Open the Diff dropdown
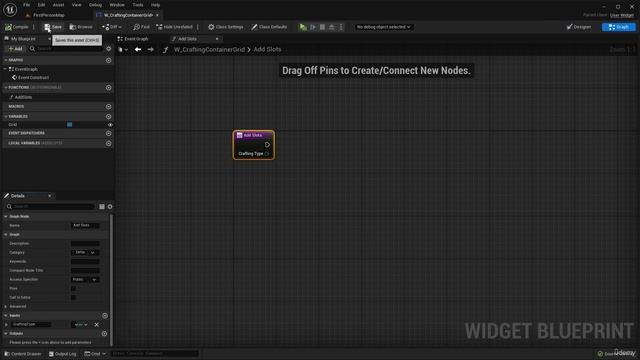Viewport: 640px width, 360px height. tap(112, 27)
